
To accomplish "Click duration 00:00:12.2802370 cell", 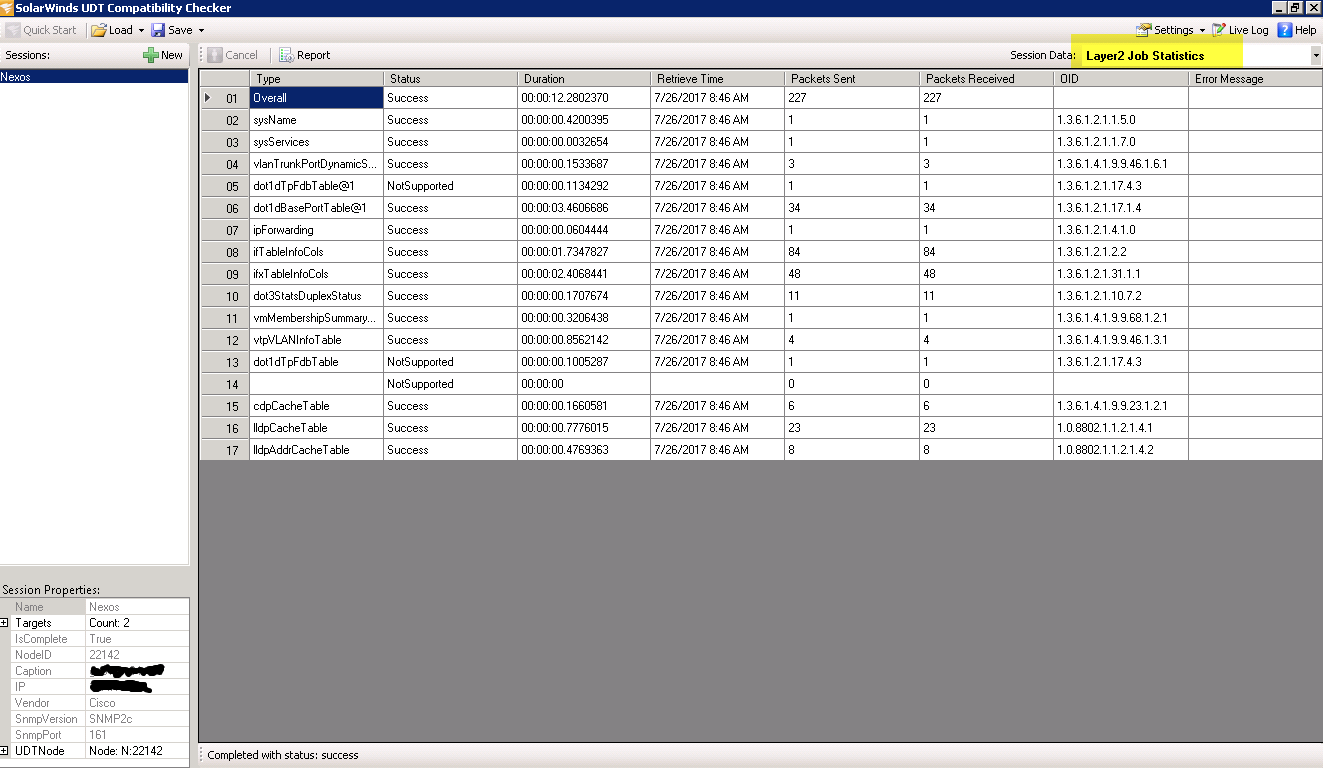I will pyautogui.click(x=584, y=98).
